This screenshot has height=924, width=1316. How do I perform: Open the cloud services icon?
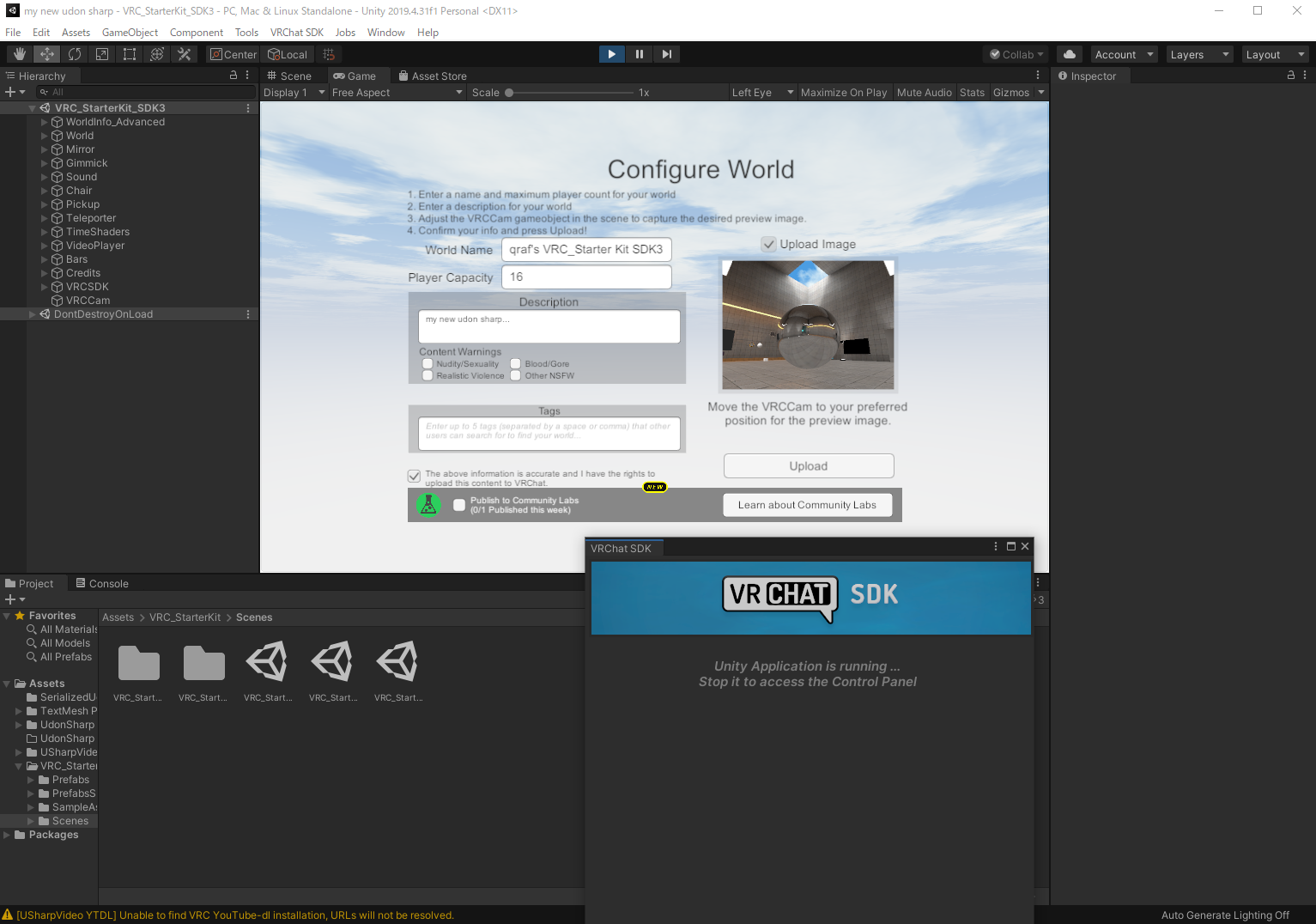click(1069, 54)
